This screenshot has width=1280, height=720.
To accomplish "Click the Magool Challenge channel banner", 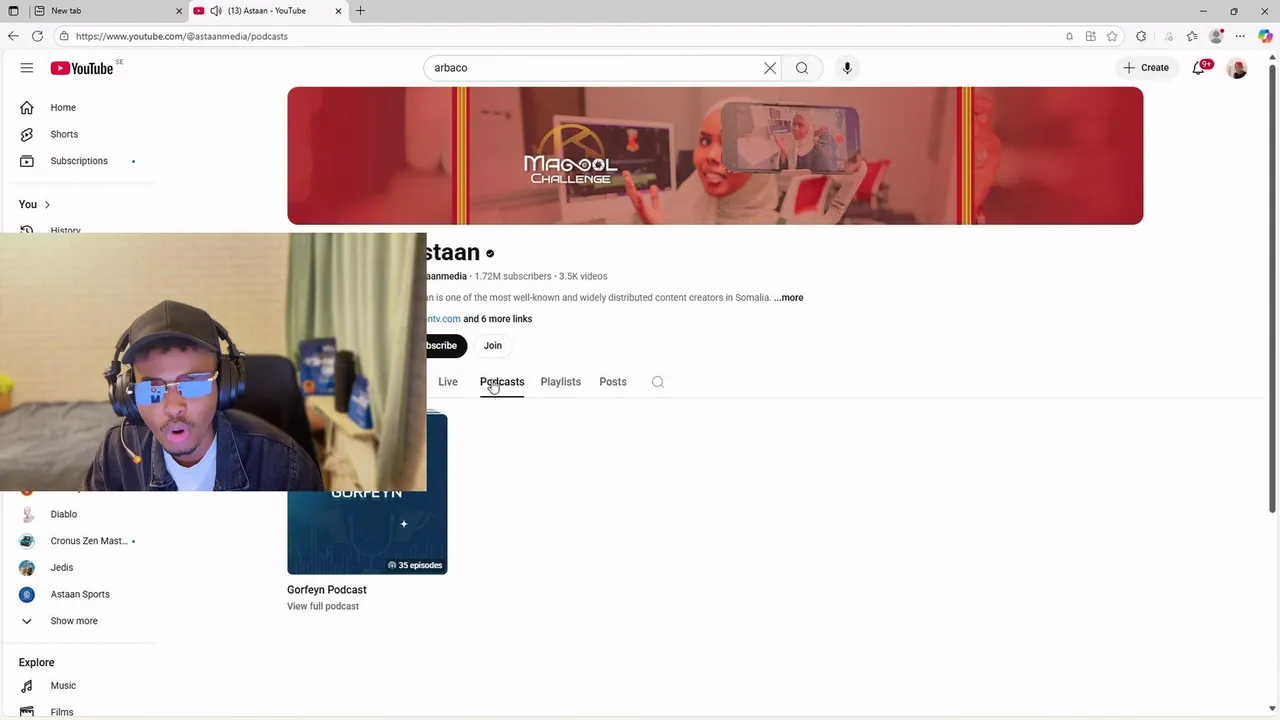I will (x=715, y=156).
